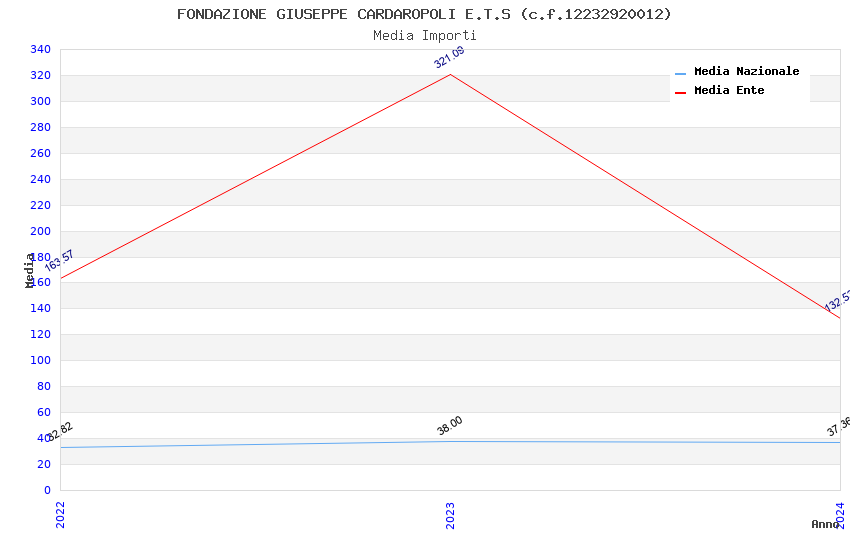The image size is (850, 550).
Task: Click the 321.03 data label at the peak
Action: pyautogui.click(x=449, y=57)
